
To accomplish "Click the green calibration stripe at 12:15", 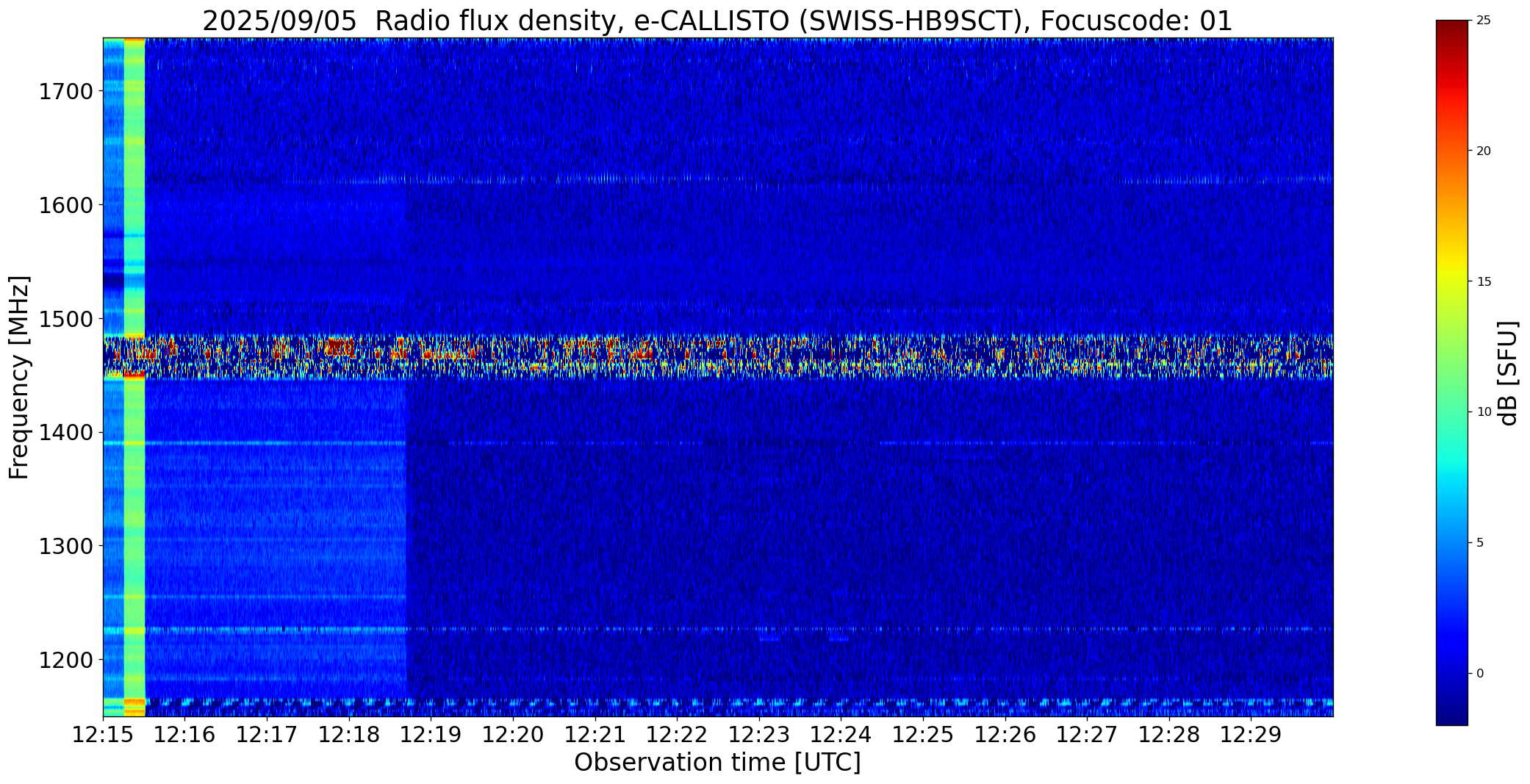I will (134, 377).
